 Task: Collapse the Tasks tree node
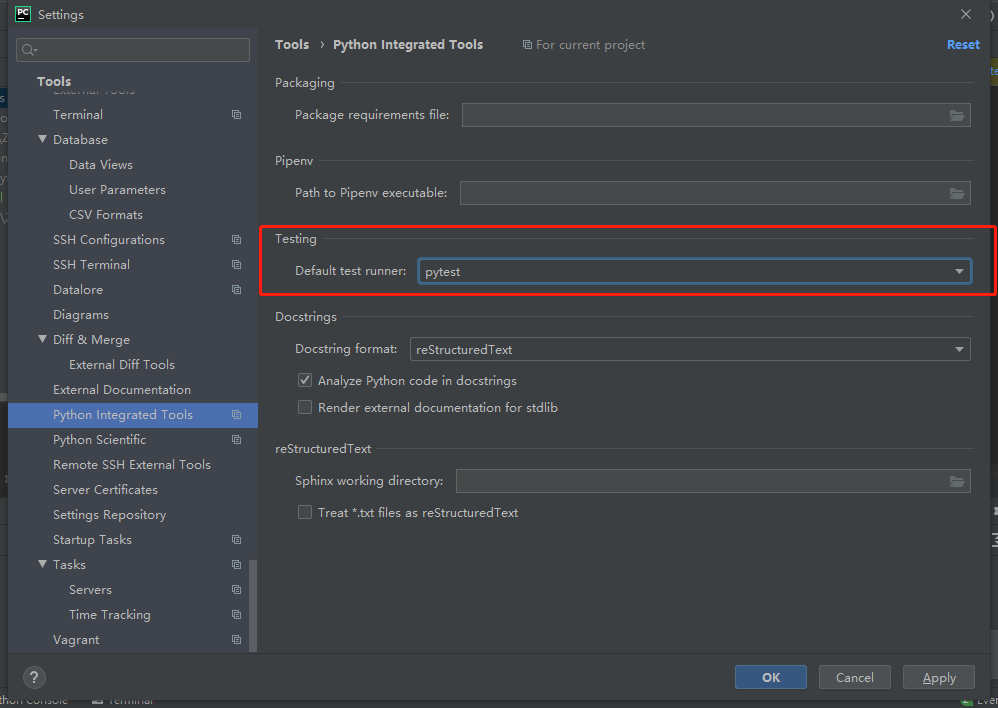[x=43, y=563]
